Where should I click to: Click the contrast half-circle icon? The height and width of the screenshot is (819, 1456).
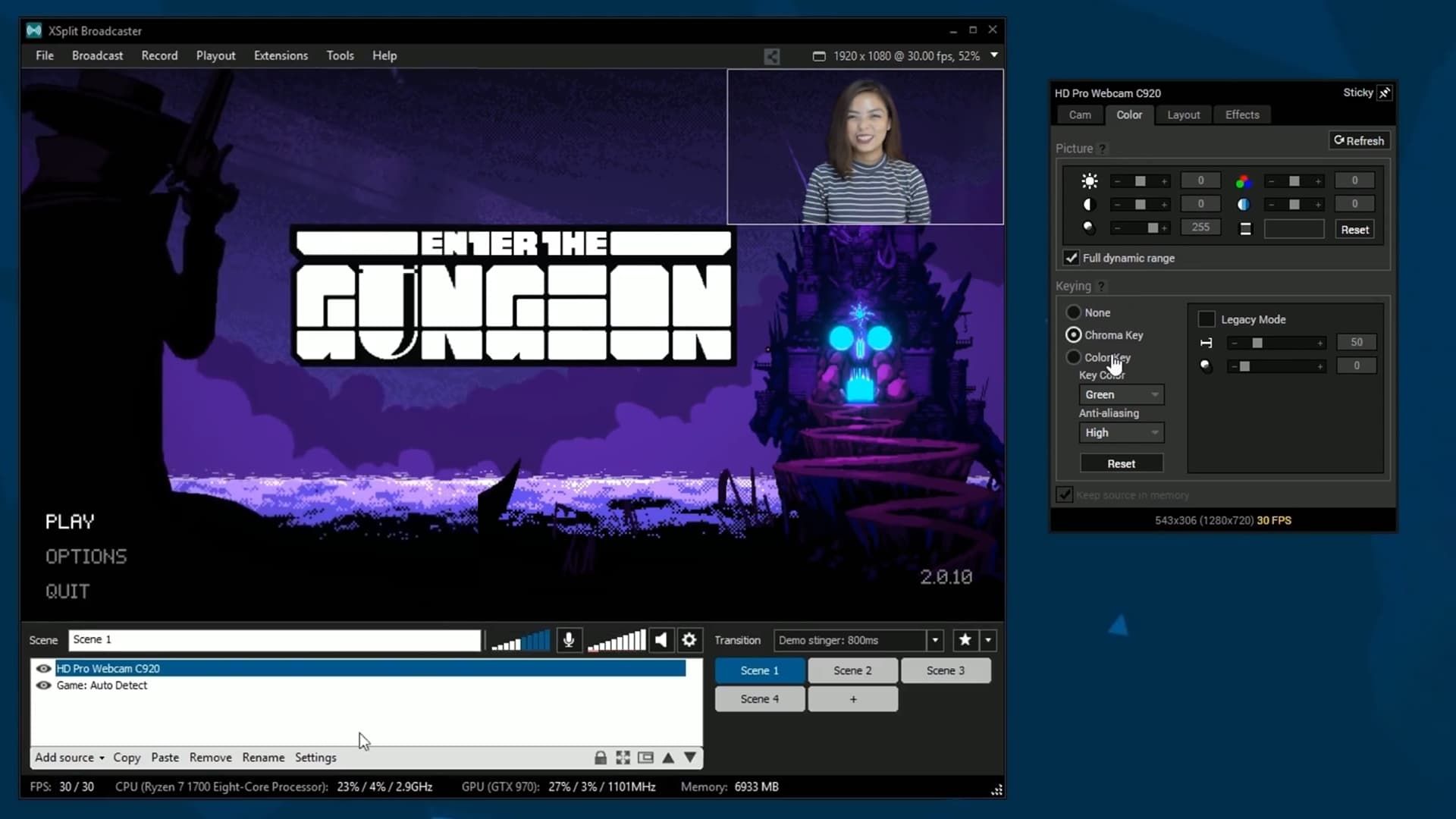[x=1090, y=205]
